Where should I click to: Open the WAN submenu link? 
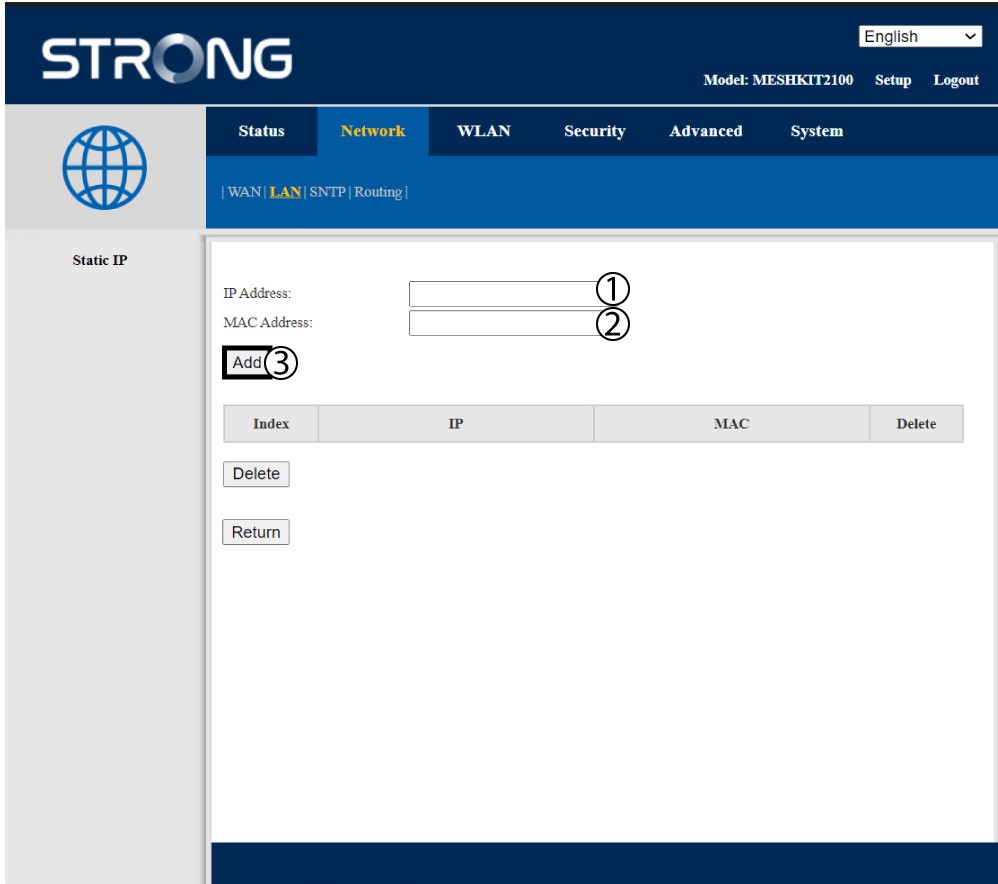pos(244,192)
